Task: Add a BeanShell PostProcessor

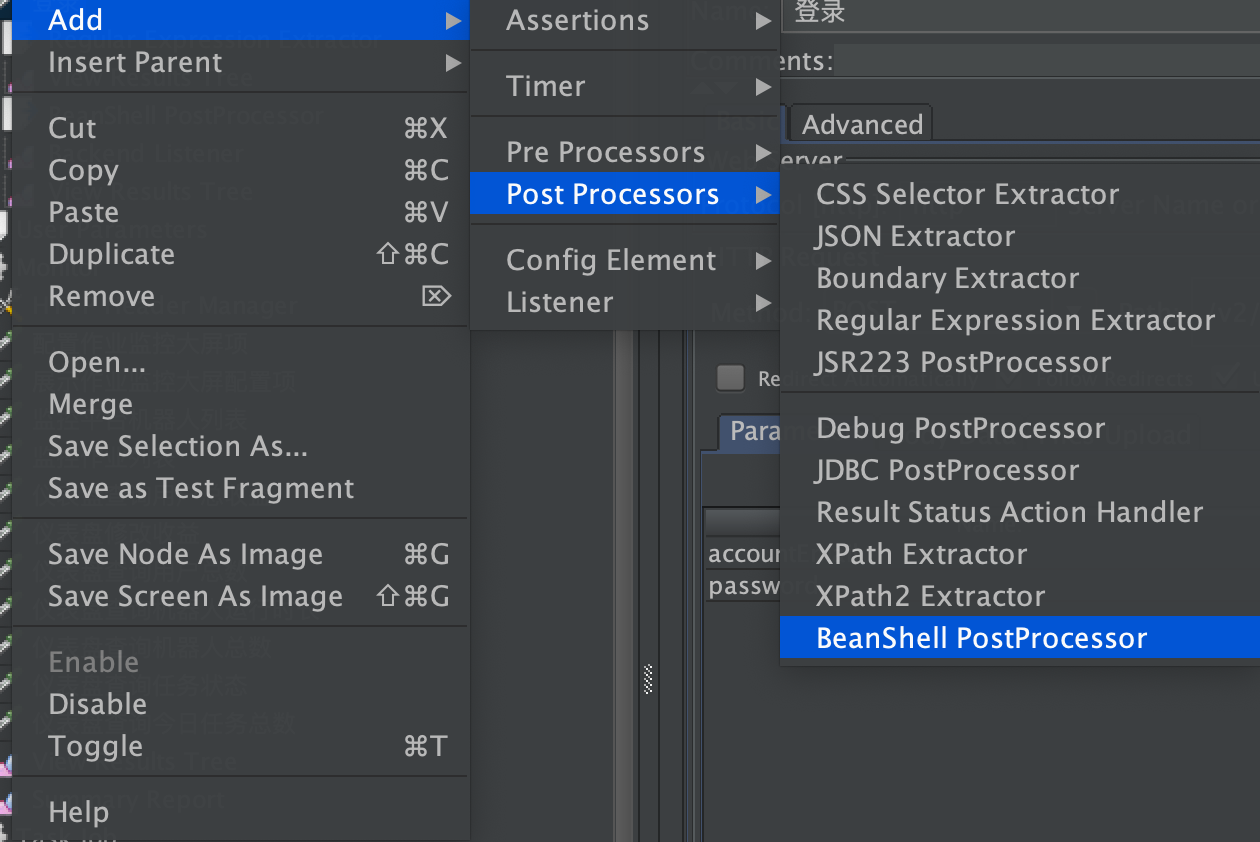Action: point(1020,638)
